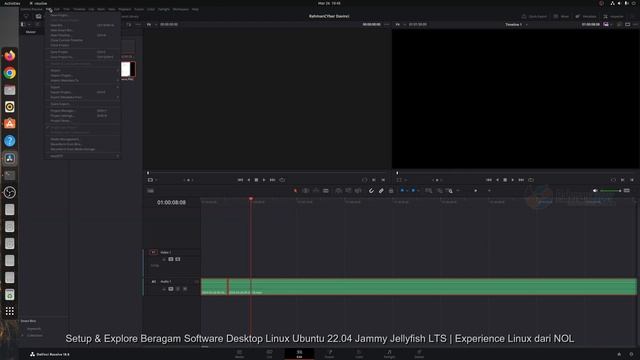Click the Detail Zoom timeline icon
640x360 pixels.
coord(439,191)
